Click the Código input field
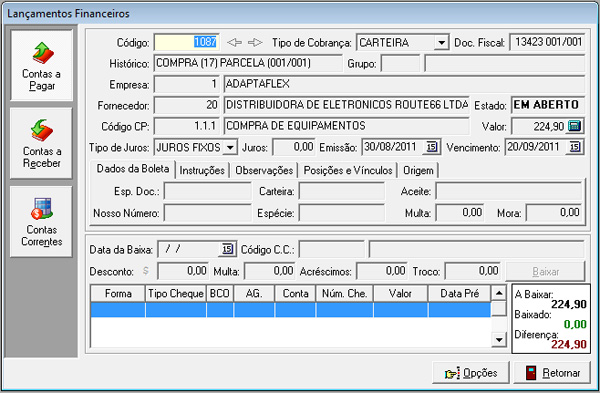The image size is (600, 393). tap(187, 42)
